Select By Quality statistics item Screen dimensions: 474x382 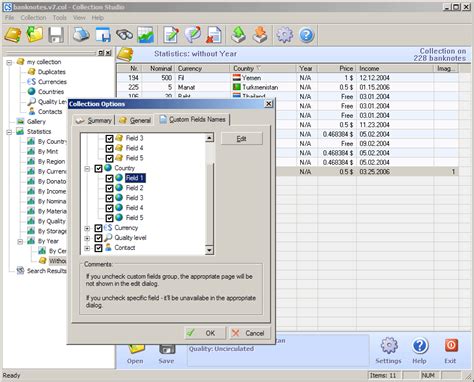(x=52, y=221)
